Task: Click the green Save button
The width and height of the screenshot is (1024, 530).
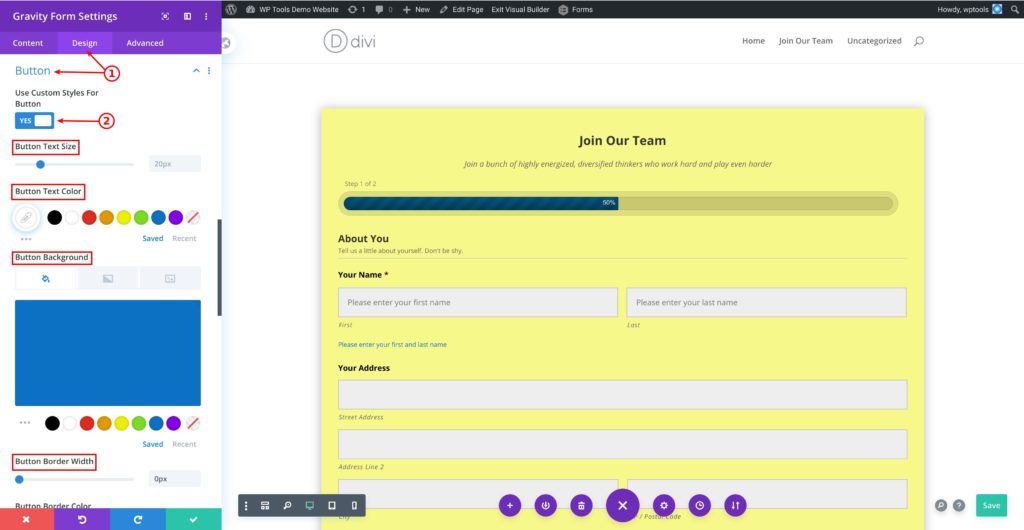Action: [991, 505]
